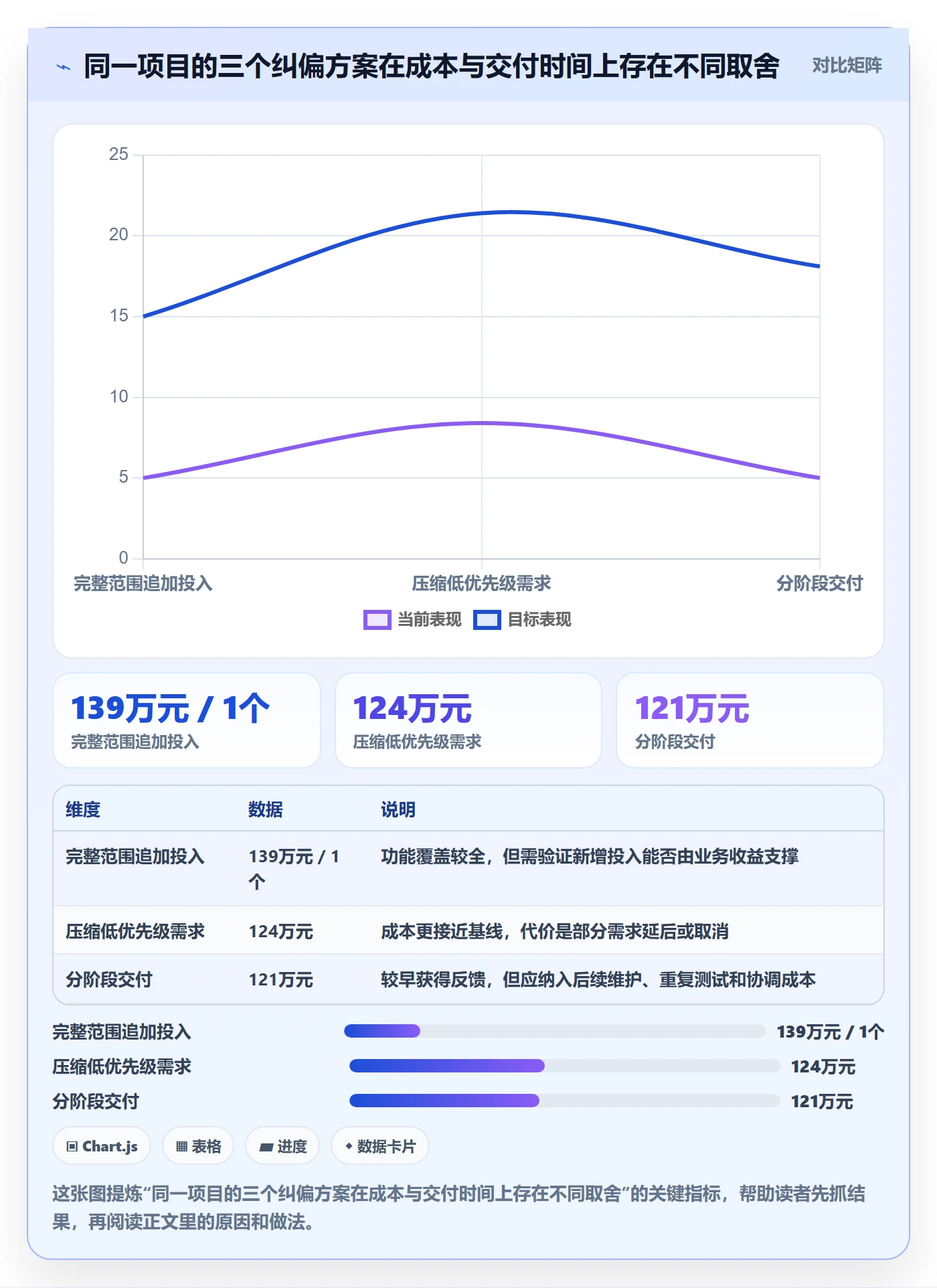Click the lightning icon beside the title
This screenshot has width=937, height=1288.
coord(64,67)
